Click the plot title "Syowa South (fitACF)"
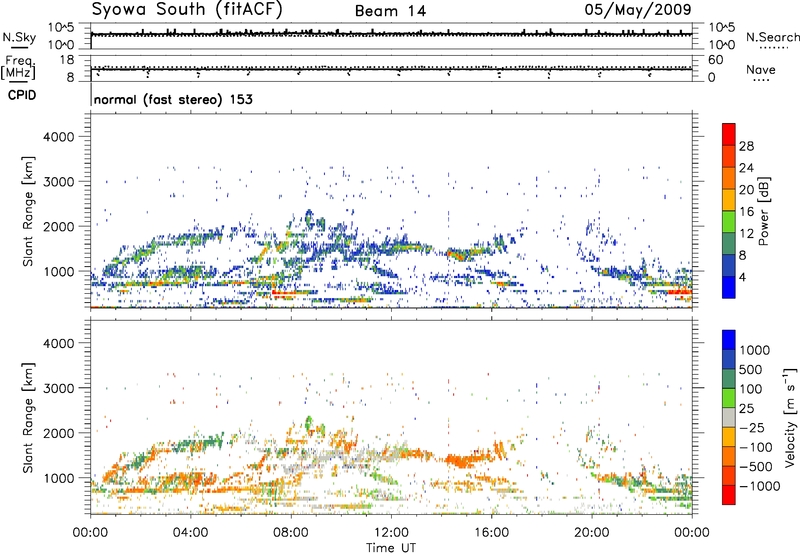The width and height of the screenshot is (800, 554). pyautogui.click(x=187, y=10)
